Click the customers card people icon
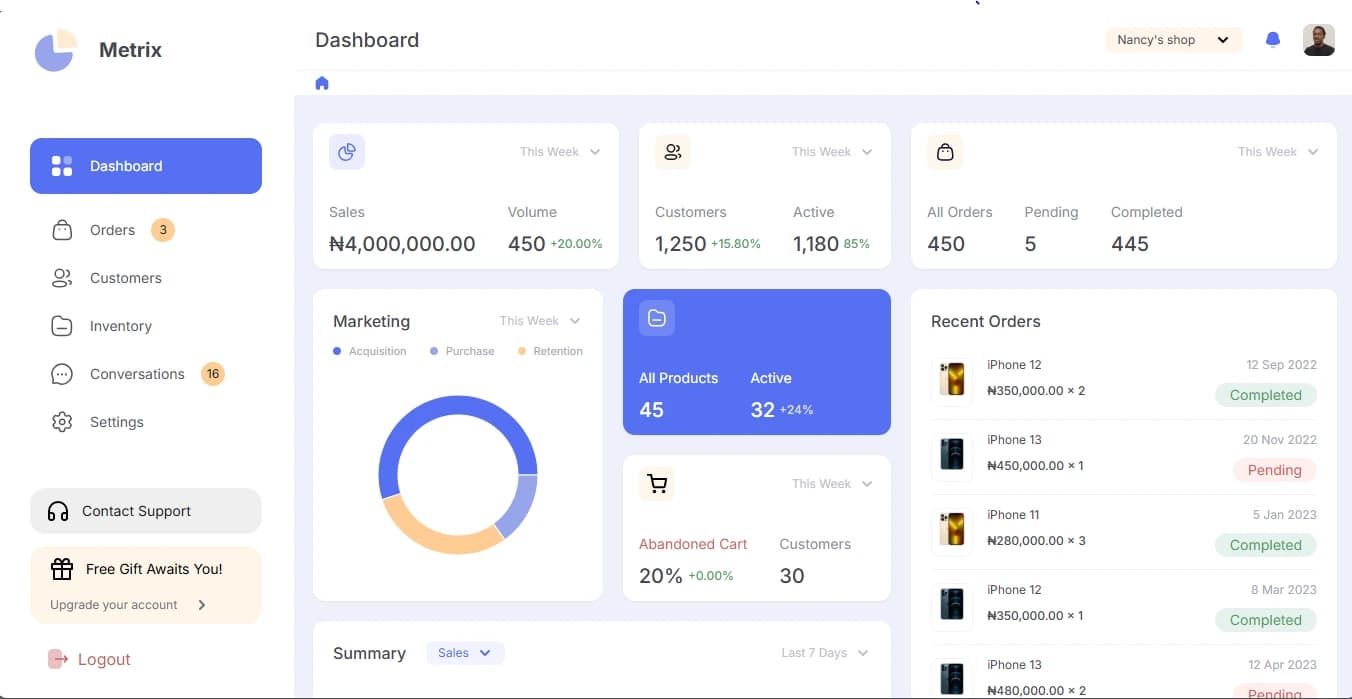Viewport: 1352px width, 699px height. (673, 152)
